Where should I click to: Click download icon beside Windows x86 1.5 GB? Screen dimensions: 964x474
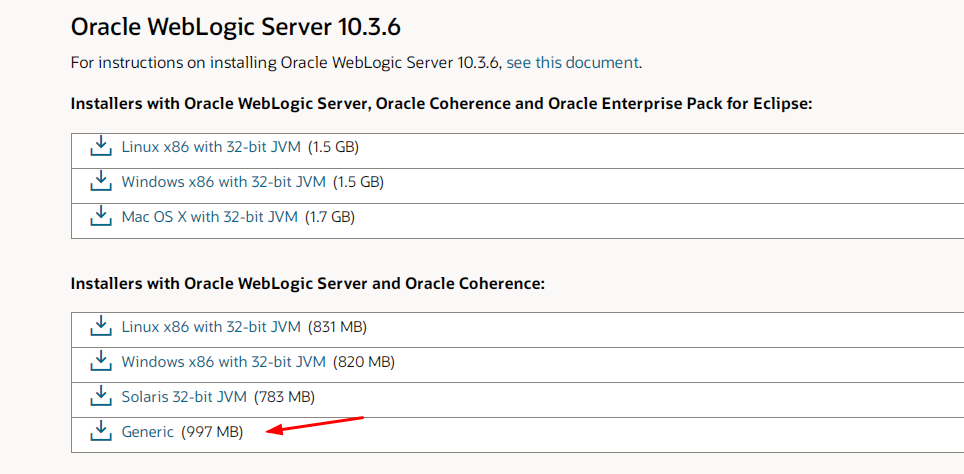pyautogui.click(x=100, y=182)
